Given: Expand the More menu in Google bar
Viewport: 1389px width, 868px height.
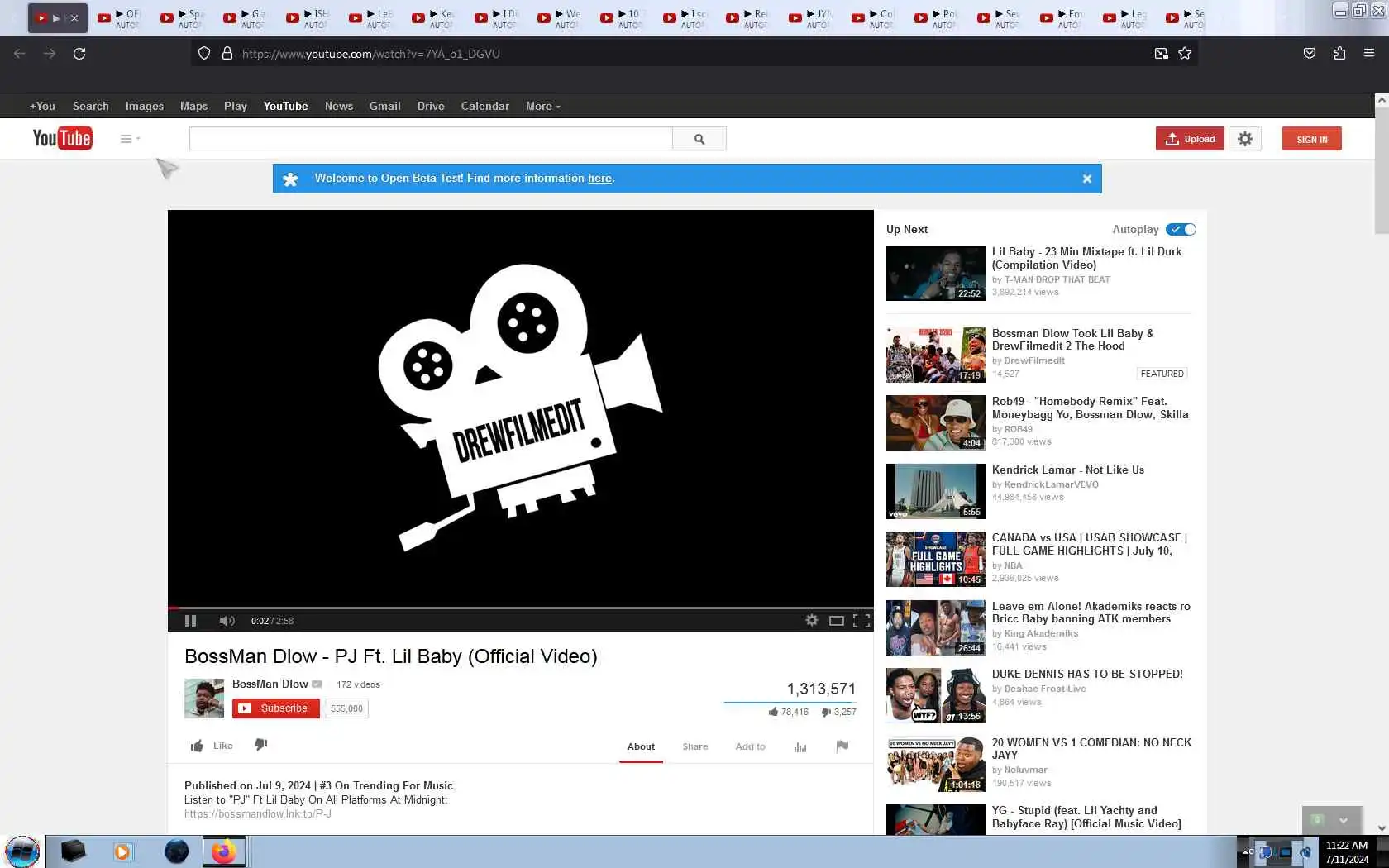Looking at the screenshot, I should (x=542, y=106).
